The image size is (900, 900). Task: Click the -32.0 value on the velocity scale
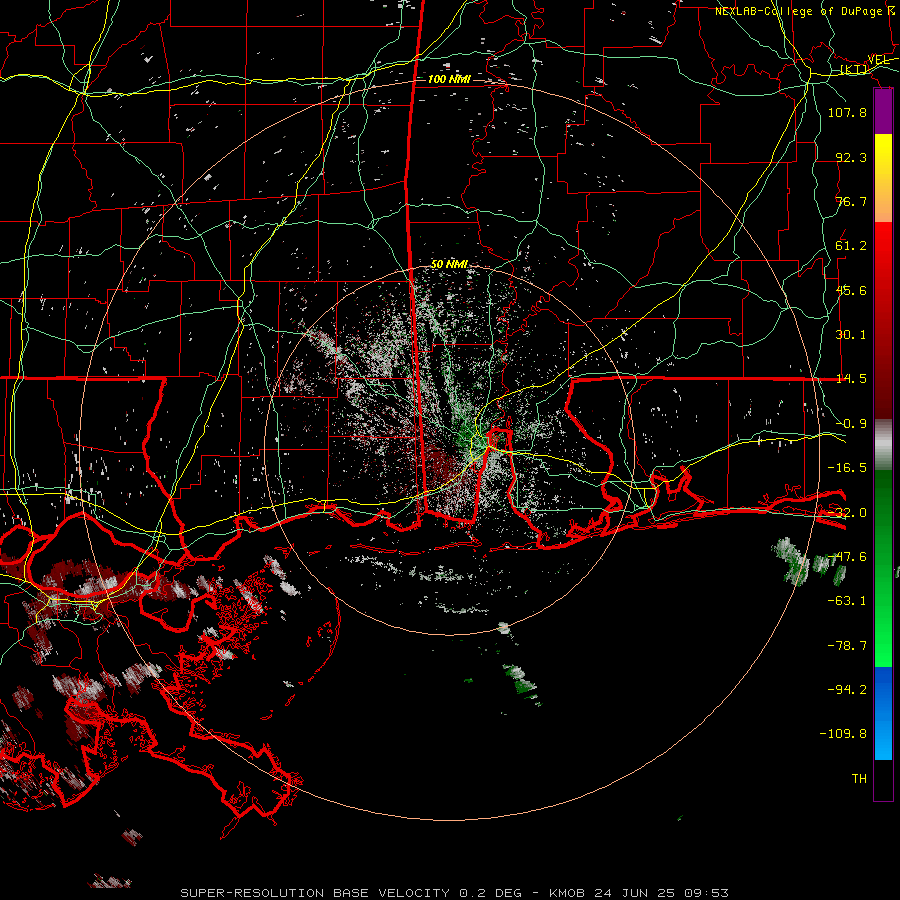tap(847, 513)
